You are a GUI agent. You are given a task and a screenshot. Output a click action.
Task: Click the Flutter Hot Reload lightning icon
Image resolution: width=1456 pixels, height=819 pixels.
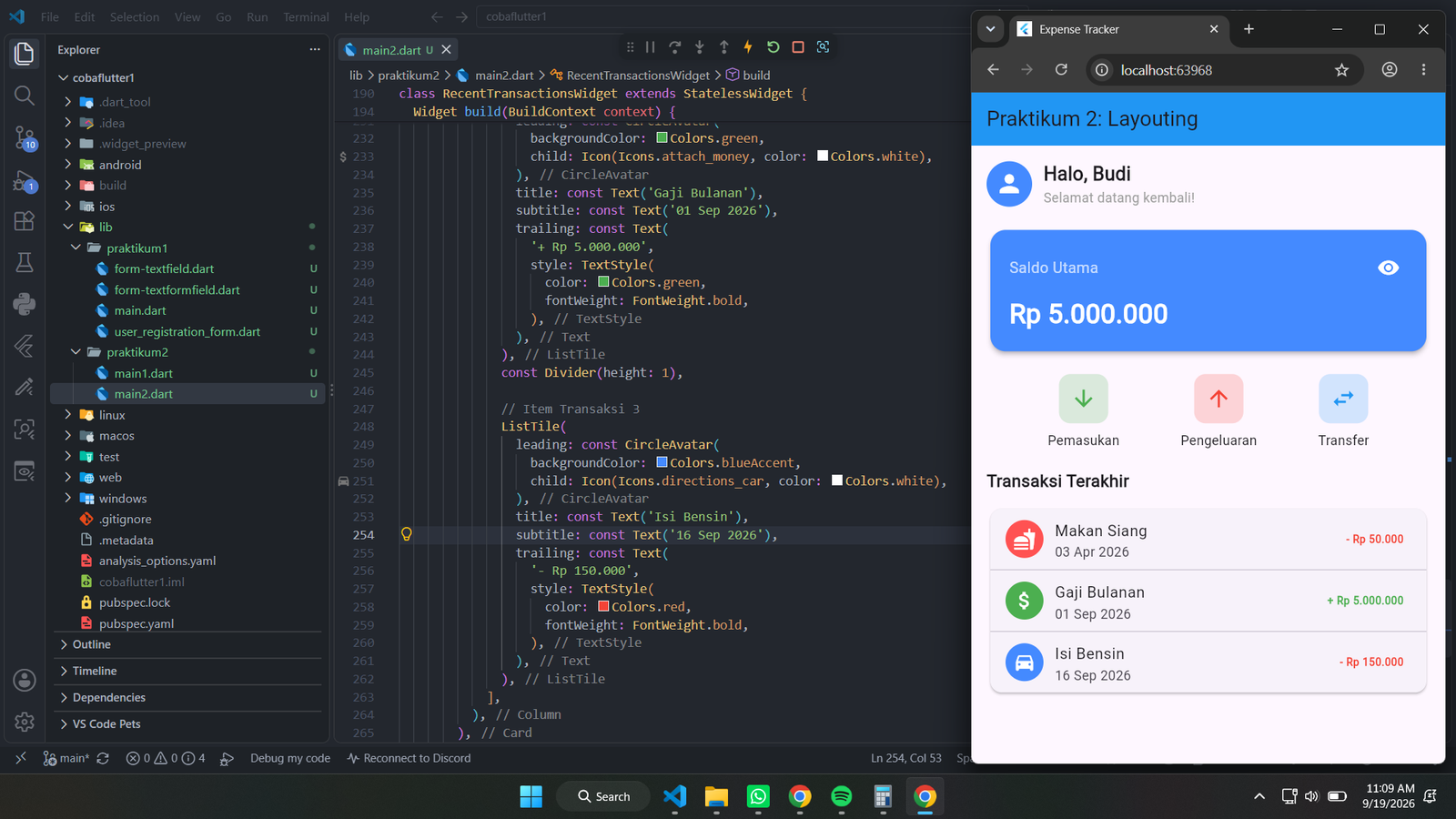click(x=748, y=47)
